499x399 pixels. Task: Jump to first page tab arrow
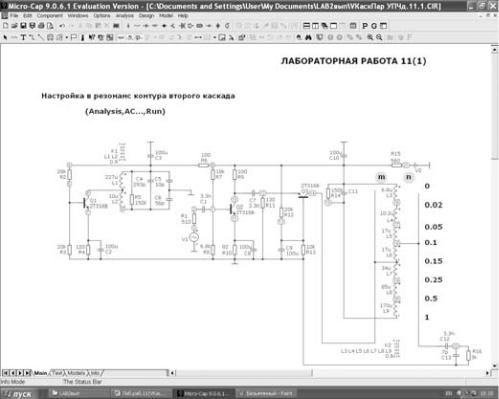click(x=6, y=373)
